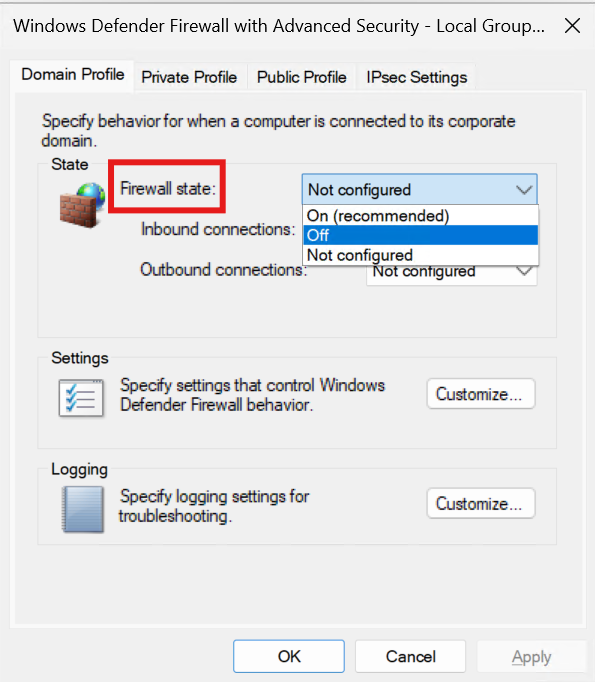Screen dimensions: 595x682
Task: Click the Firewall state label
Action: (x=168, y=188)
